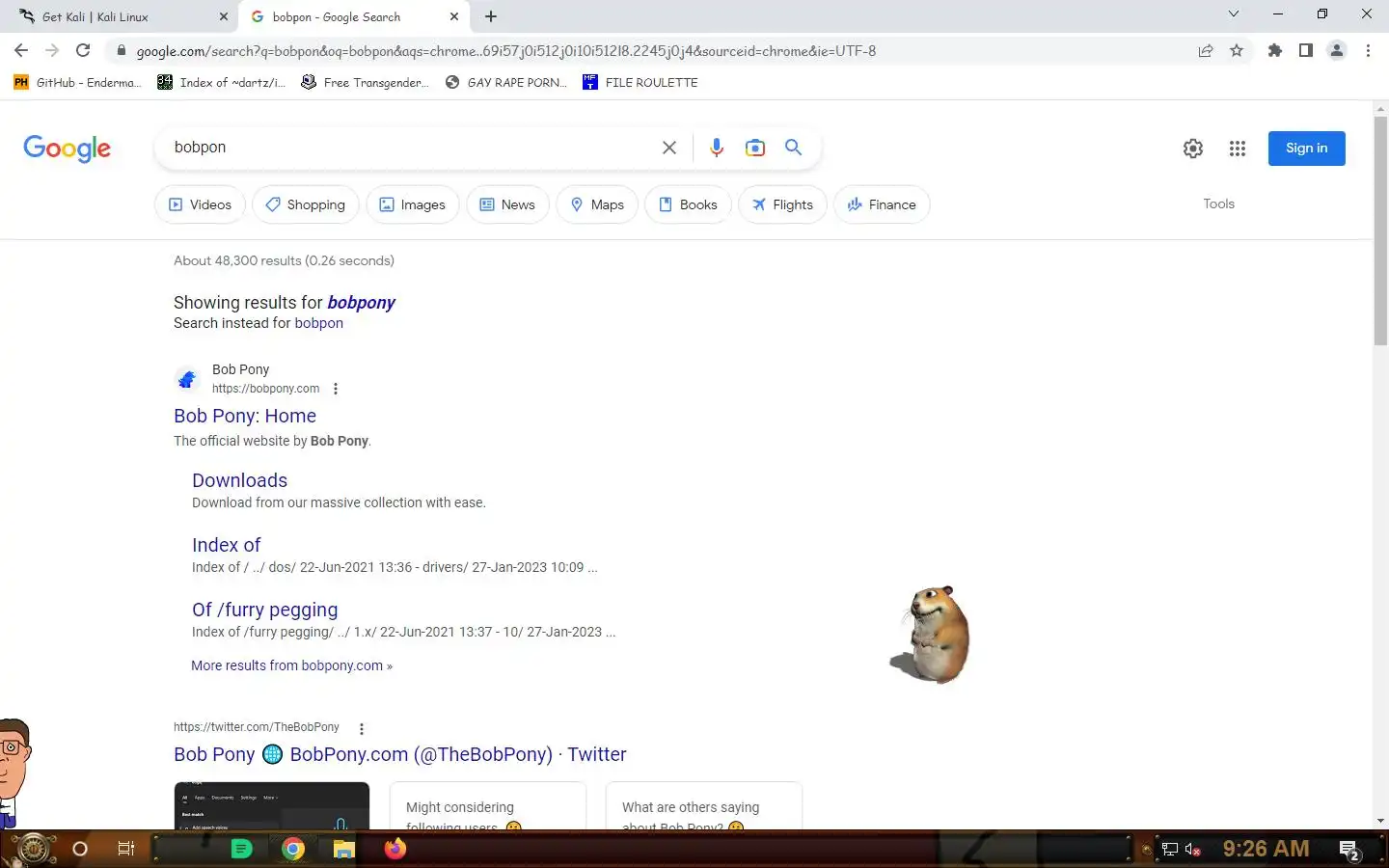Sign in to Google account
Screen dimensions: 1389x868
[x=1306, y=148]
